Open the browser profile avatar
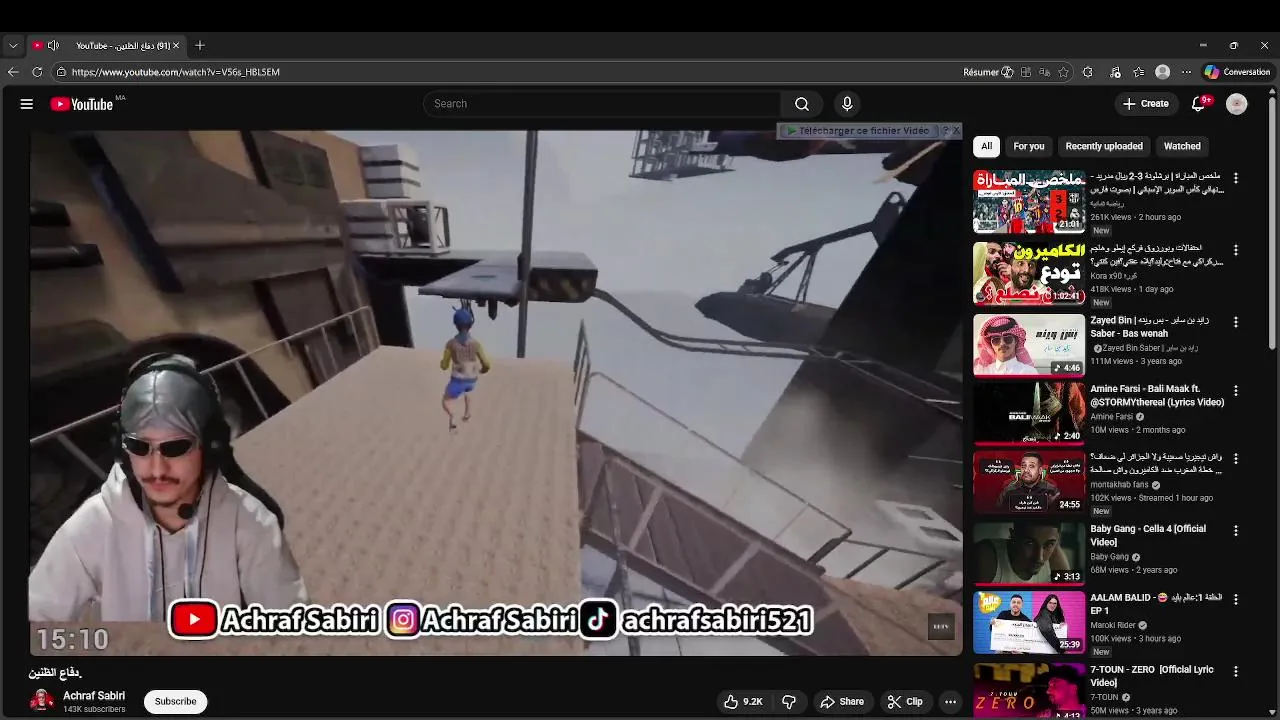The height and width of the screenshot is (720, 1280). 1162,72
